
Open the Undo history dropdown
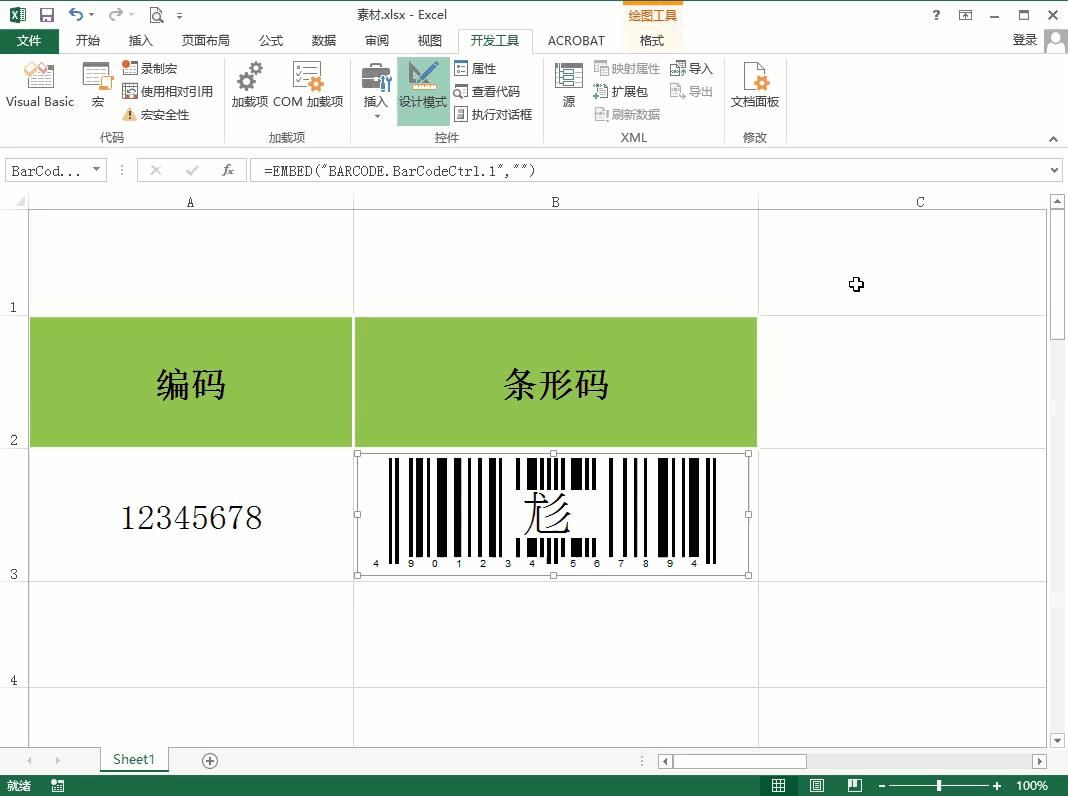92,15
